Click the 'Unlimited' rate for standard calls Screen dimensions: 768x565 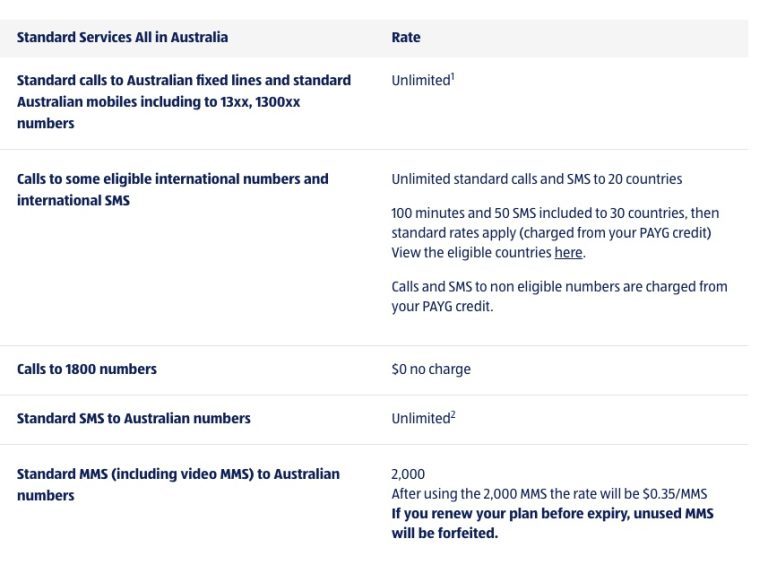420,80
